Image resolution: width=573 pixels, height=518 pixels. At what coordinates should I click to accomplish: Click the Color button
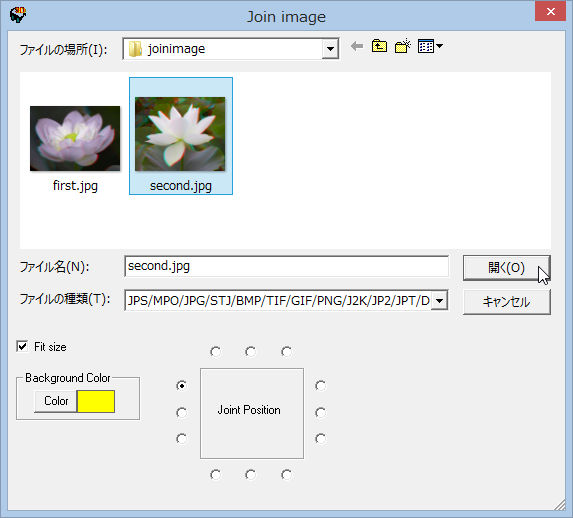pyautogui.click(x=56, y=401)
